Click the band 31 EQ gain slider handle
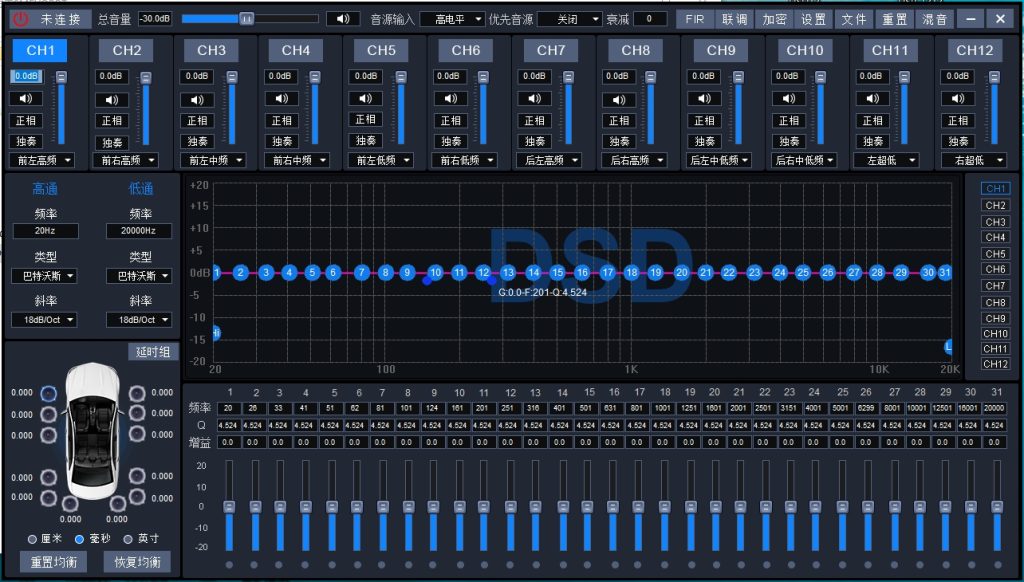 tap(997, 507)
